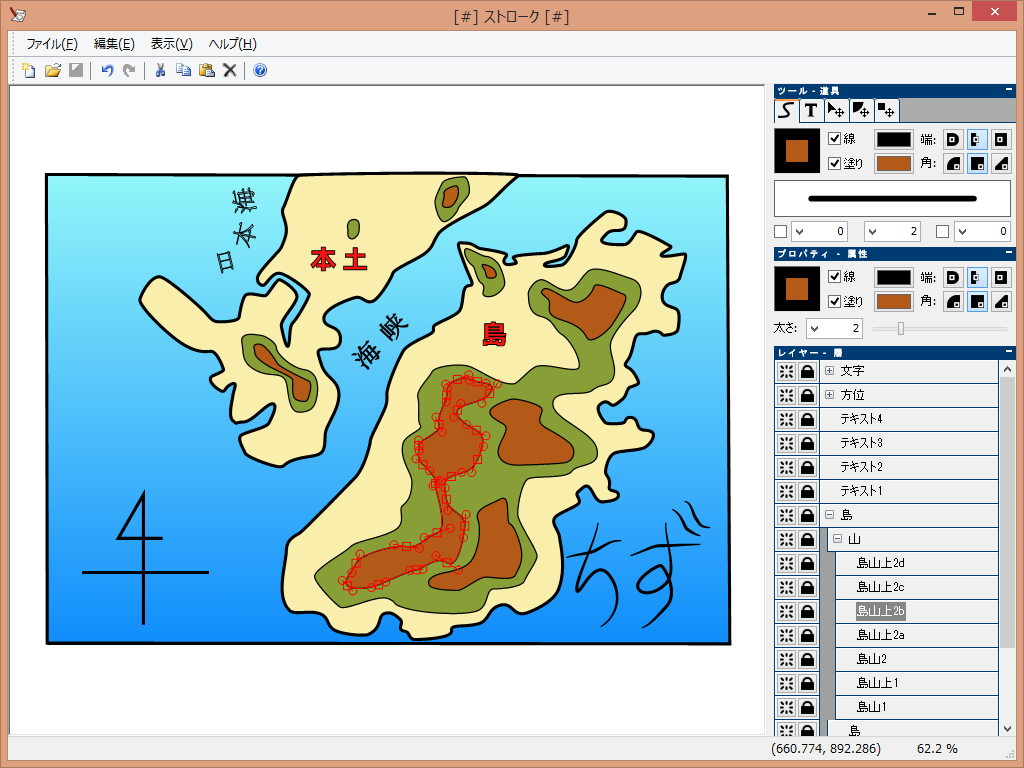Click the Delete X toolbar icon
The height and width of the screenshot is (768, 1024).
click(229, 70)
